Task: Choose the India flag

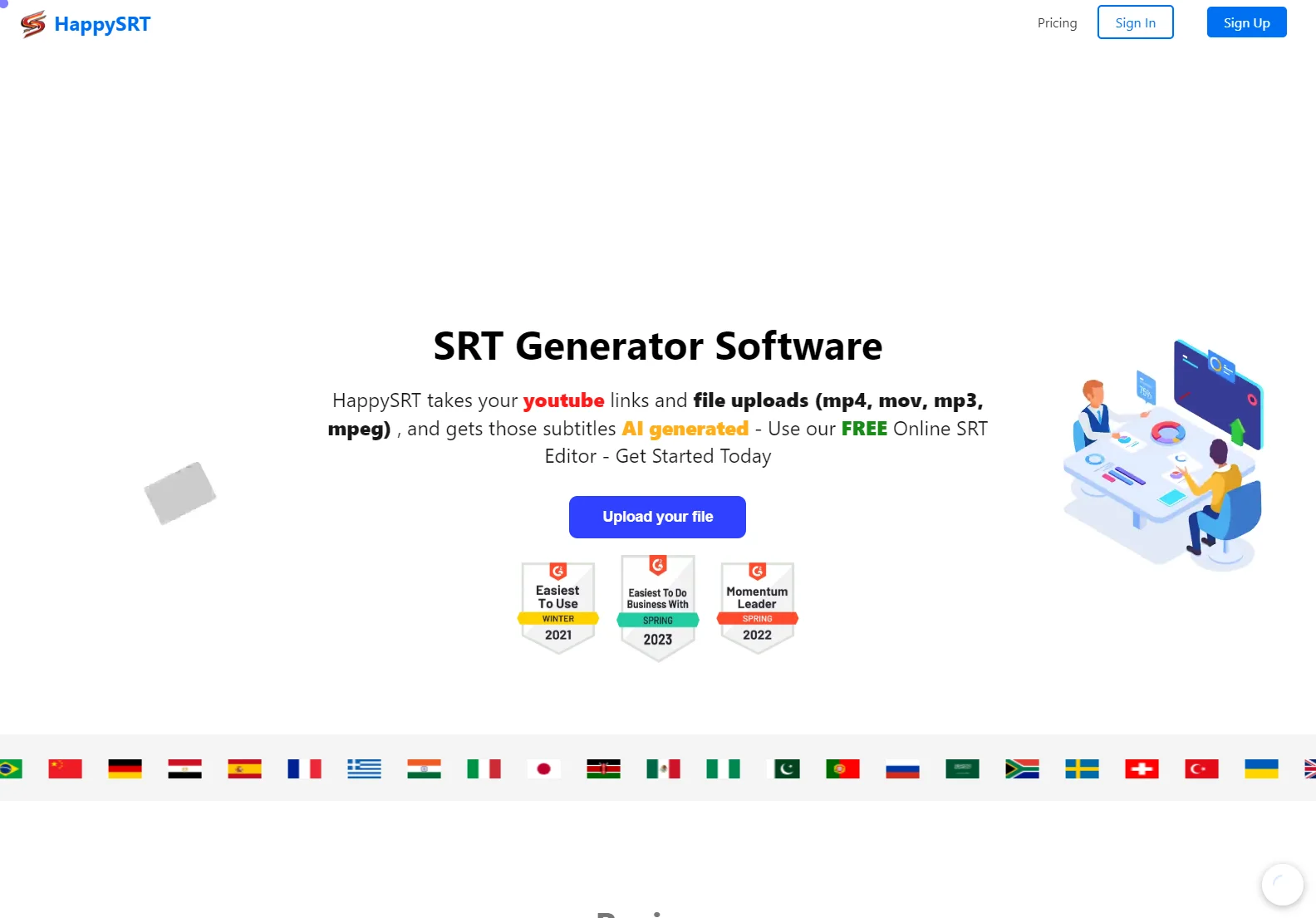Action: pyautogui.click(x=425, y=769)
